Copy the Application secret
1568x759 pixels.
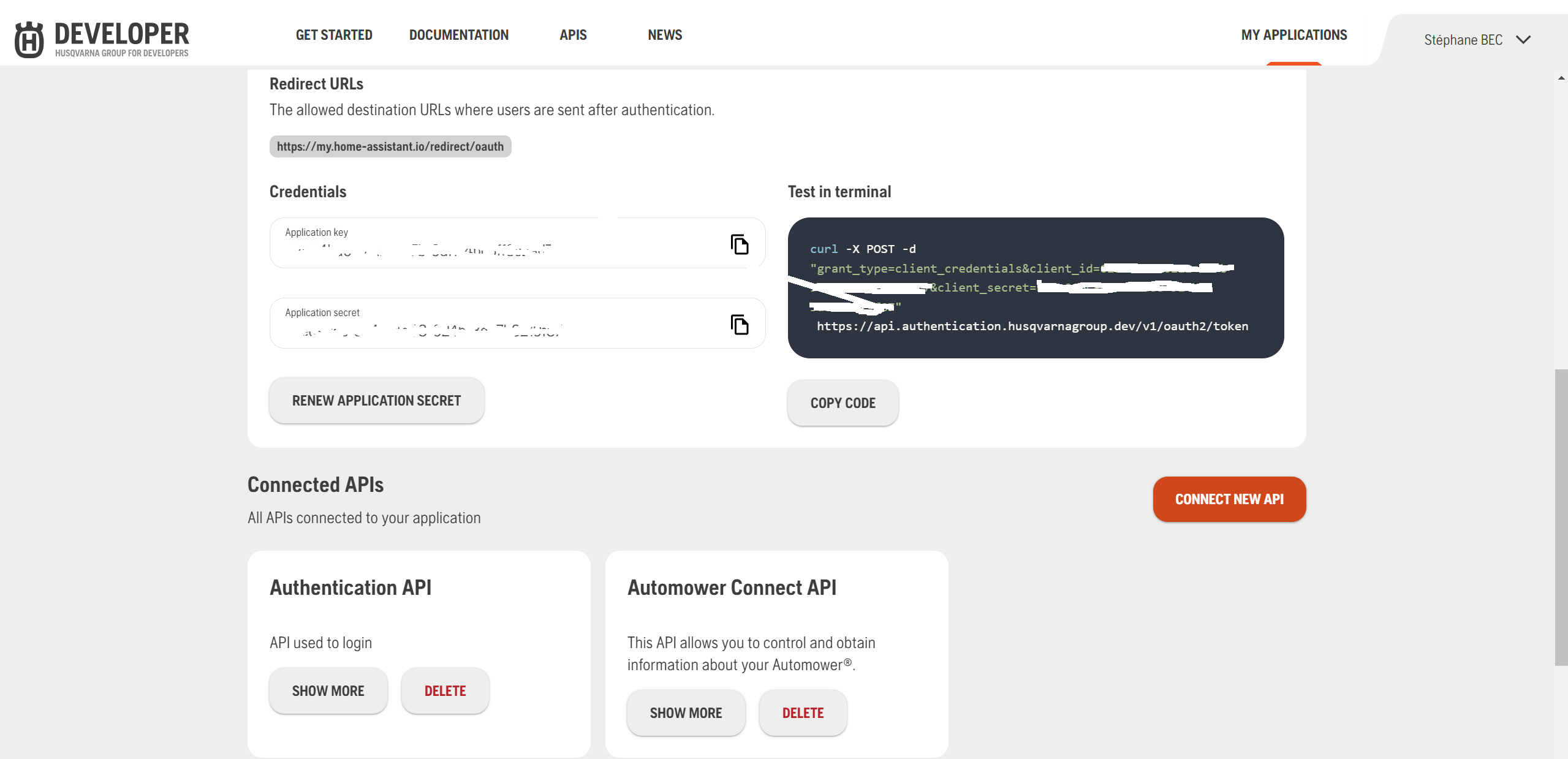pos(740,324)
